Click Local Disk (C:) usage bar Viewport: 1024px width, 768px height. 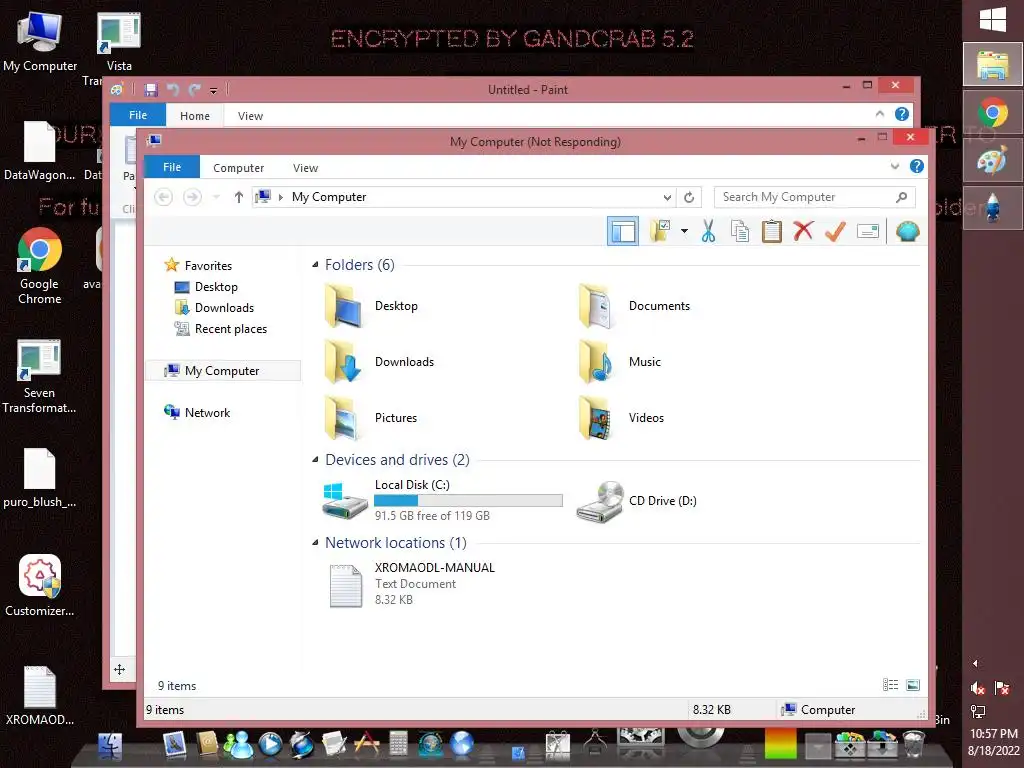(x=468, y=500)
